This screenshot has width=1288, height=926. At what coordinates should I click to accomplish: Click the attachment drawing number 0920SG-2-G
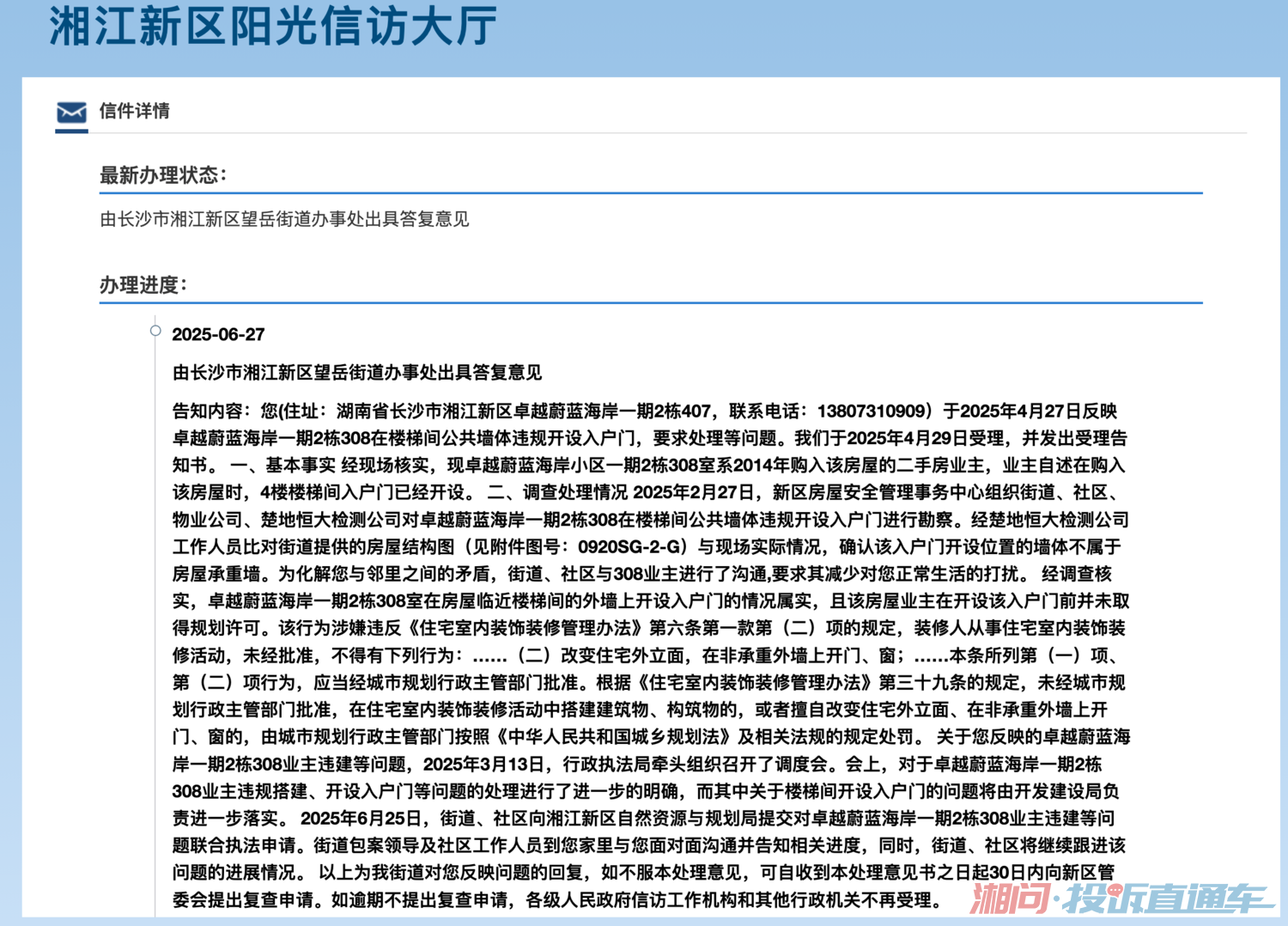[x=631, y=547]
